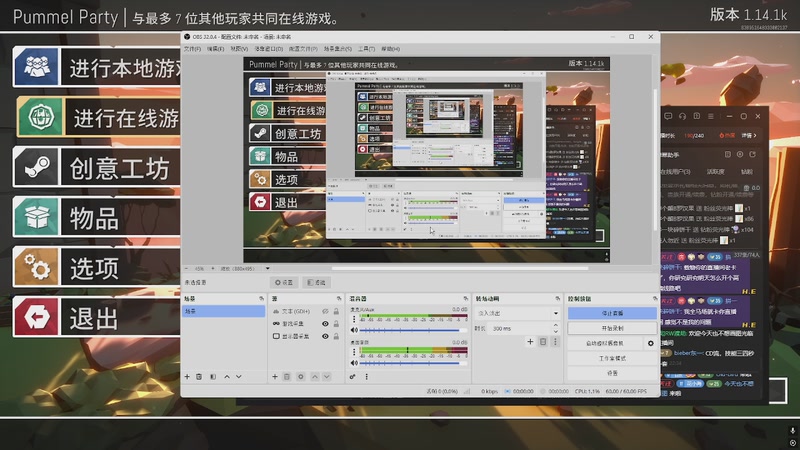Open mixer footer three-dot menu
Image resolution: width=800 pixels, height=450 pixels.
(366, 377)
